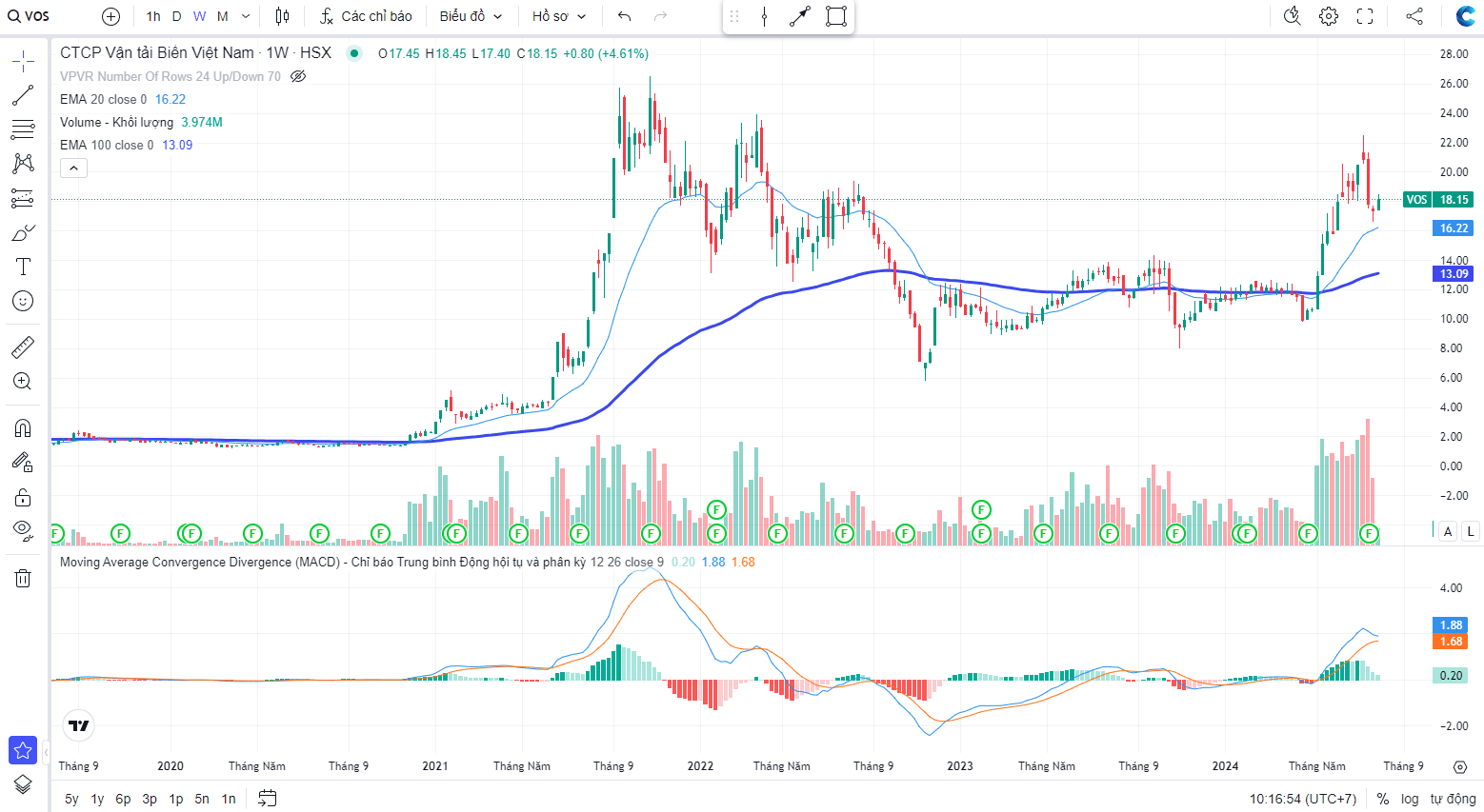This screenshot has width=1484, height=812.
Task: Activate the ruler measure tool
Action: coord(23,347)
